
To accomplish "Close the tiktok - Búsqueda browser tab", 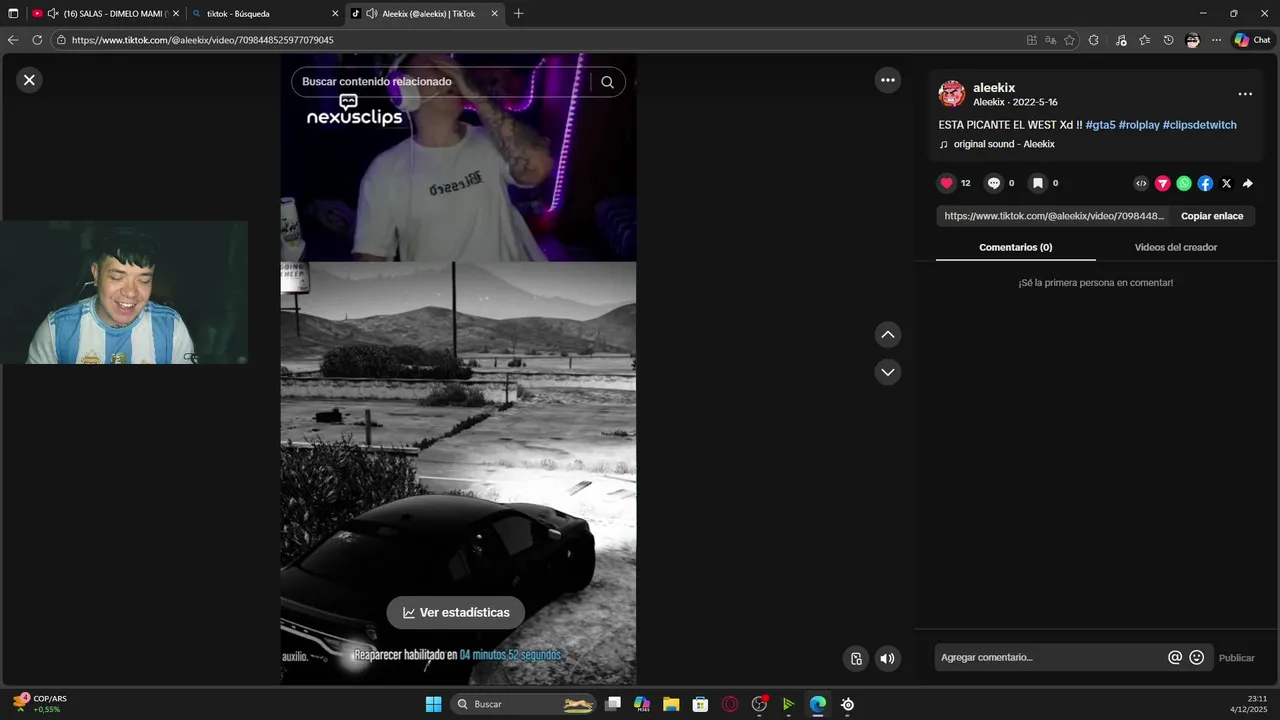I will point(335,14).
